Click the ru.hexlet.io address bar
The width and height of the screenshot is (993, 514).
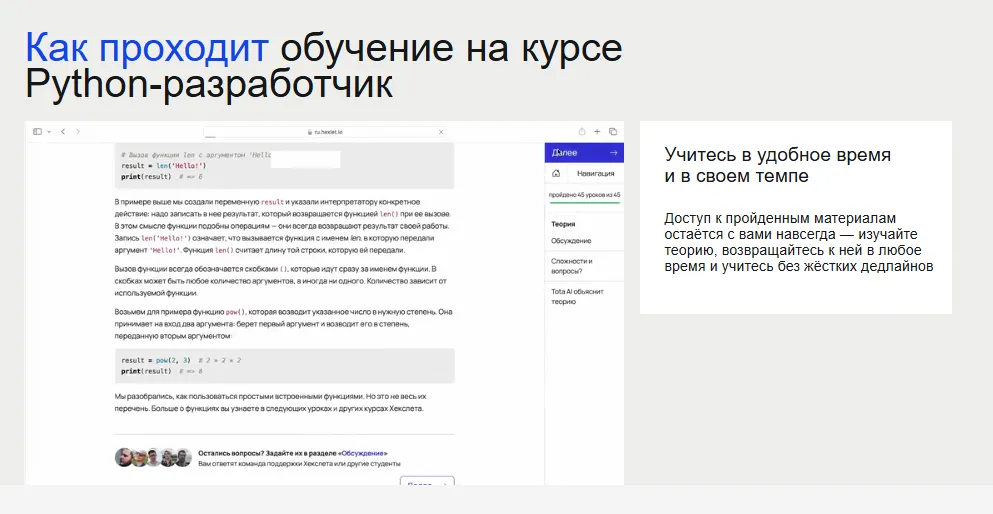(325, 132)
